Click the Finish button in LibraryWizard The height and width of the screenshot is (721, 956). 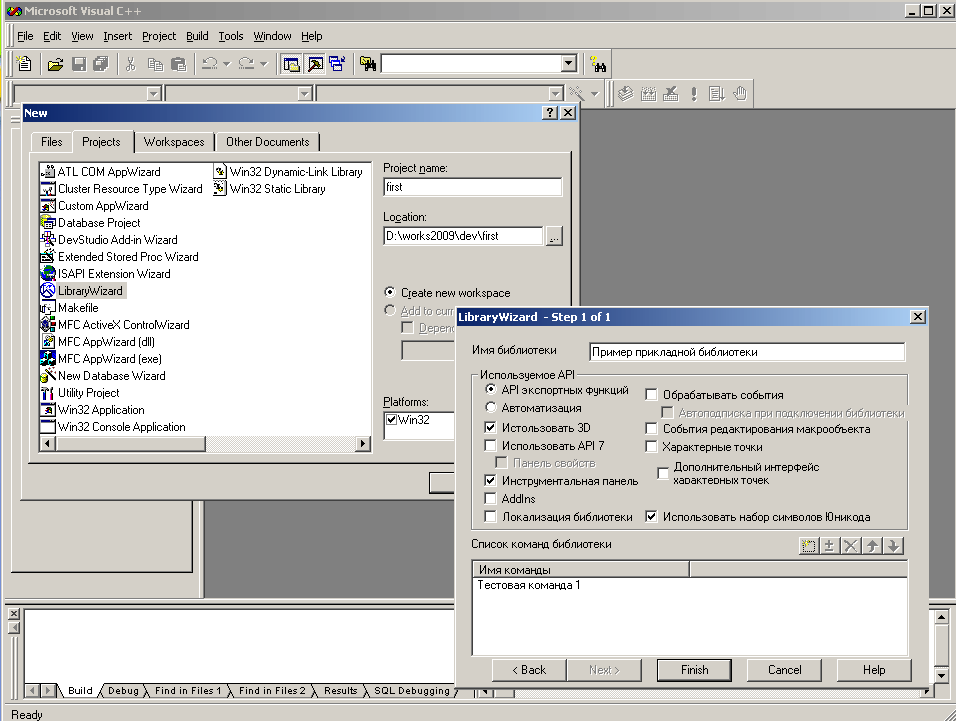pos(694,670)
